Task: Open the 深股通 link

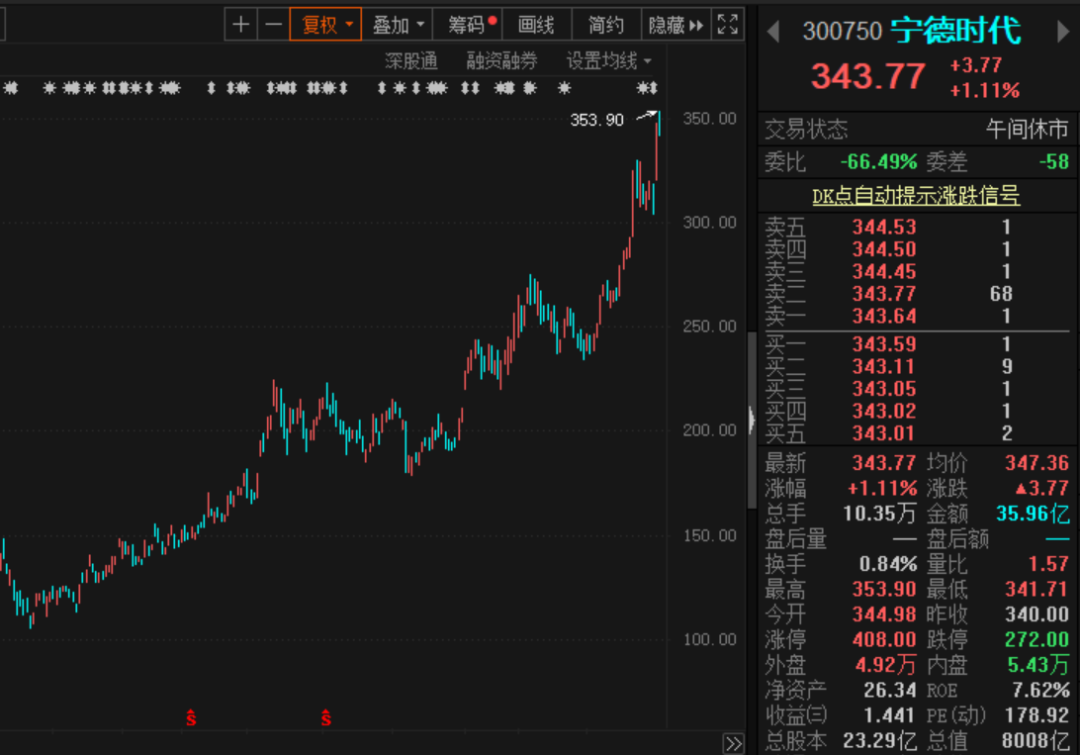Action: (x=411, y=61)
